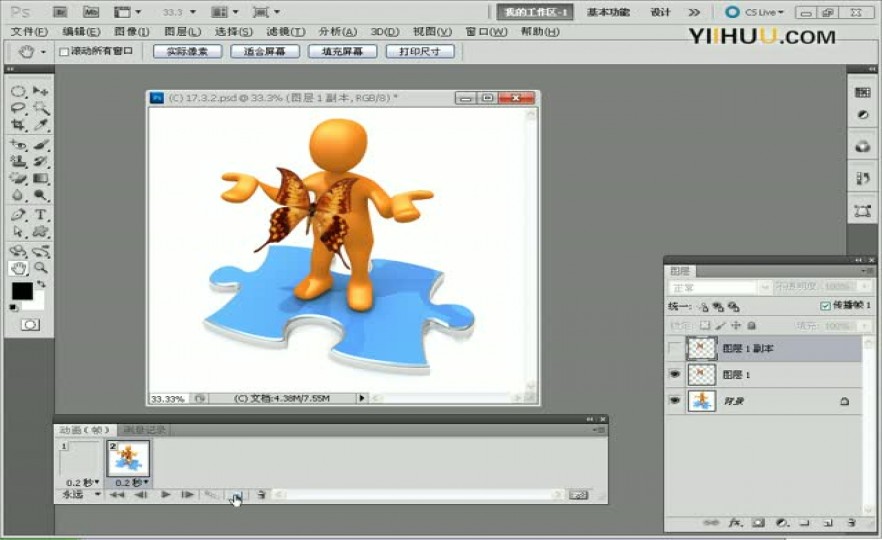Switch to the 测量记录 tab

(145, 430)
